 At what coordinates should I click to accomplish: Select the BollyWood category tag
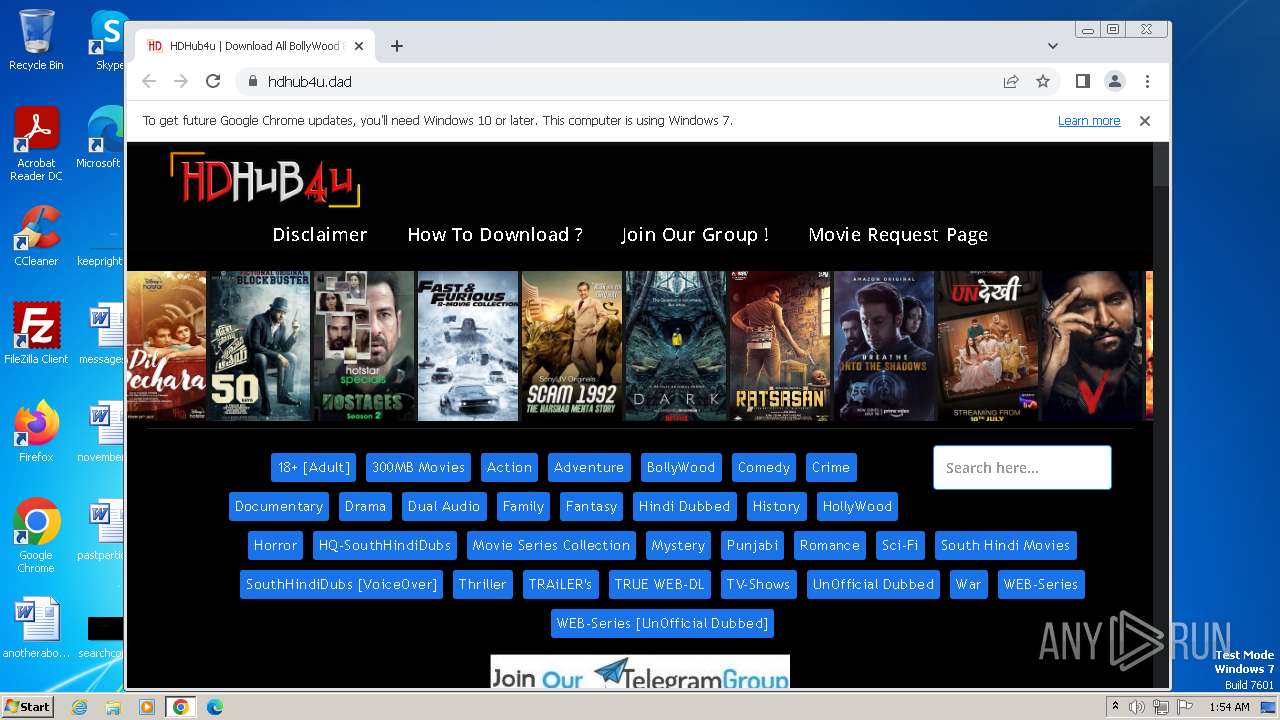click(x=681, y=467)
